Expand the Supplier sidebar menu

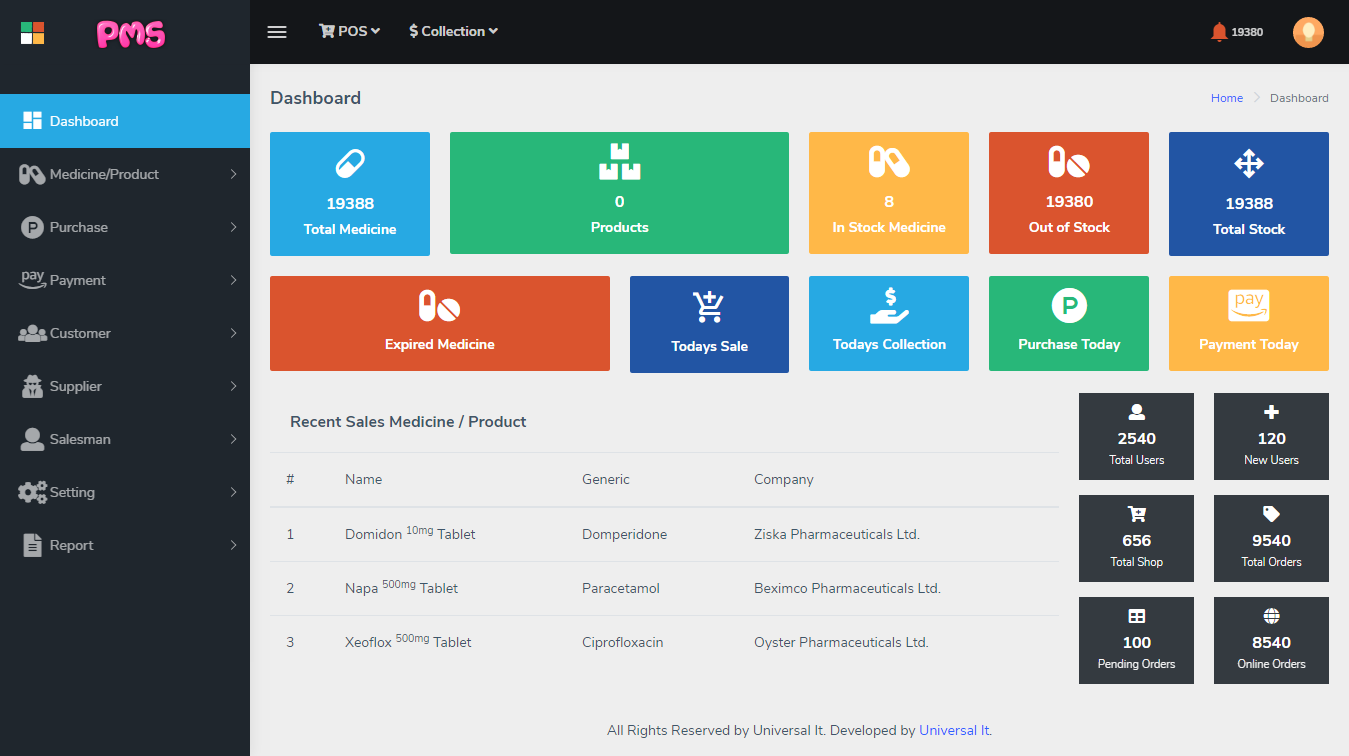tap(125, 386)
